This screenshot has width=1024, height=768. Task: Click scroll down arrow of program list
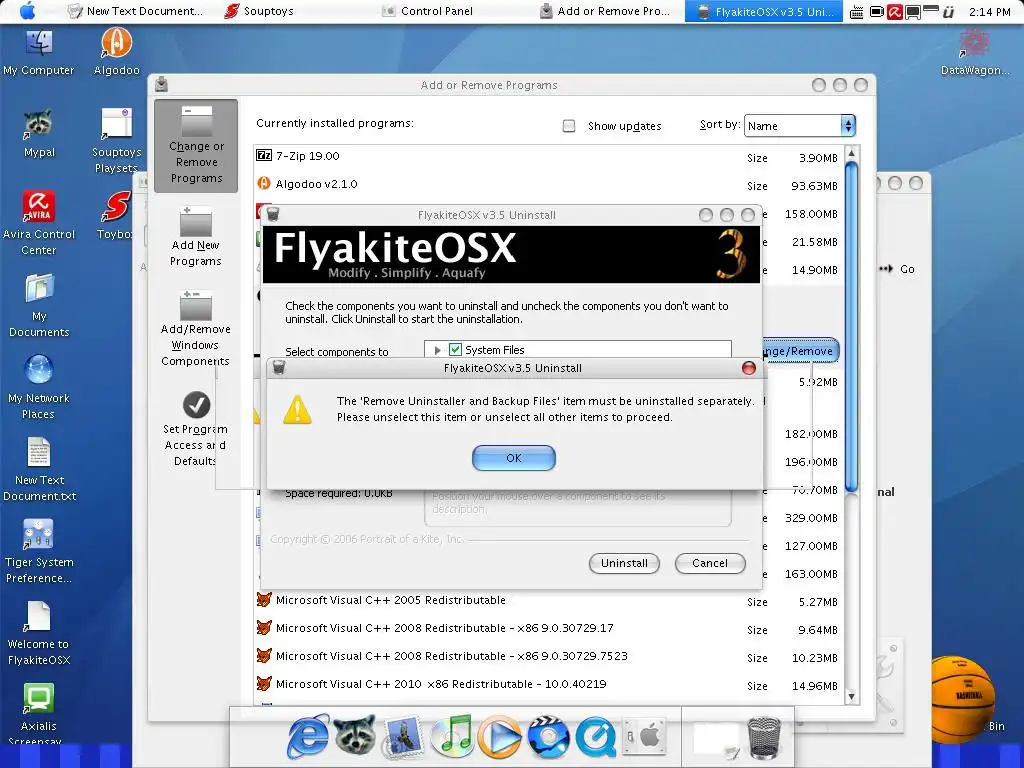pos(851,696)
